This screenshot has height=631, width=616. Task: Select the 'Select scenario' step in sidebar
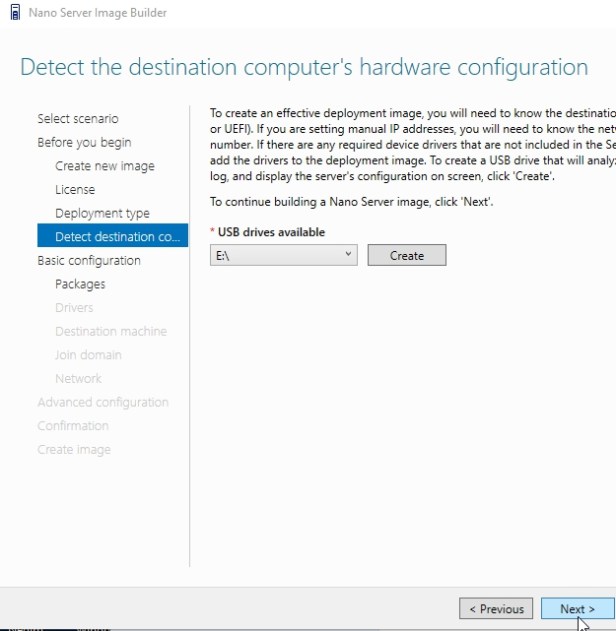(x=78, y=119)
